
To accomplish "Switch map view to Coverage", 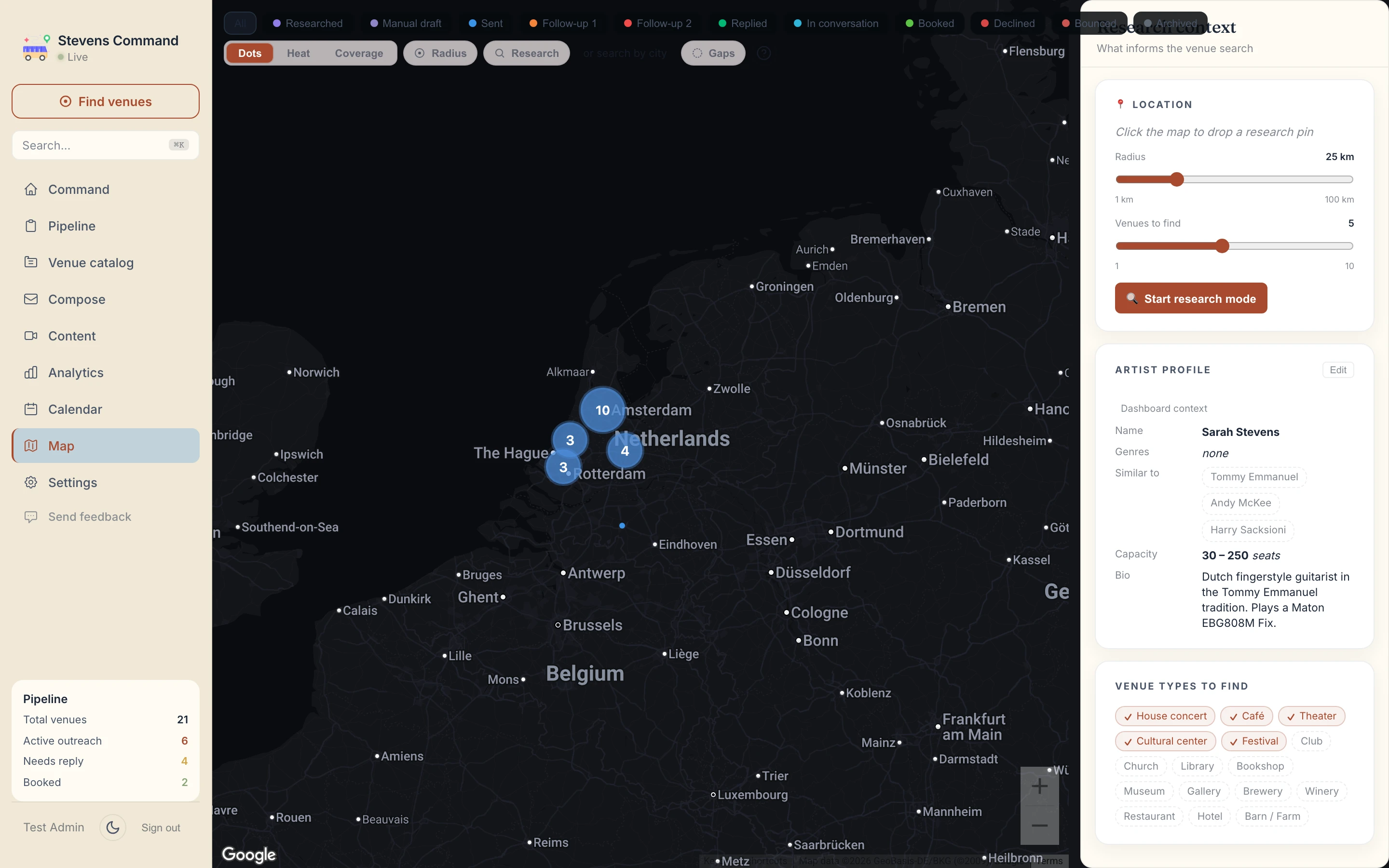I will coord(359,54).
